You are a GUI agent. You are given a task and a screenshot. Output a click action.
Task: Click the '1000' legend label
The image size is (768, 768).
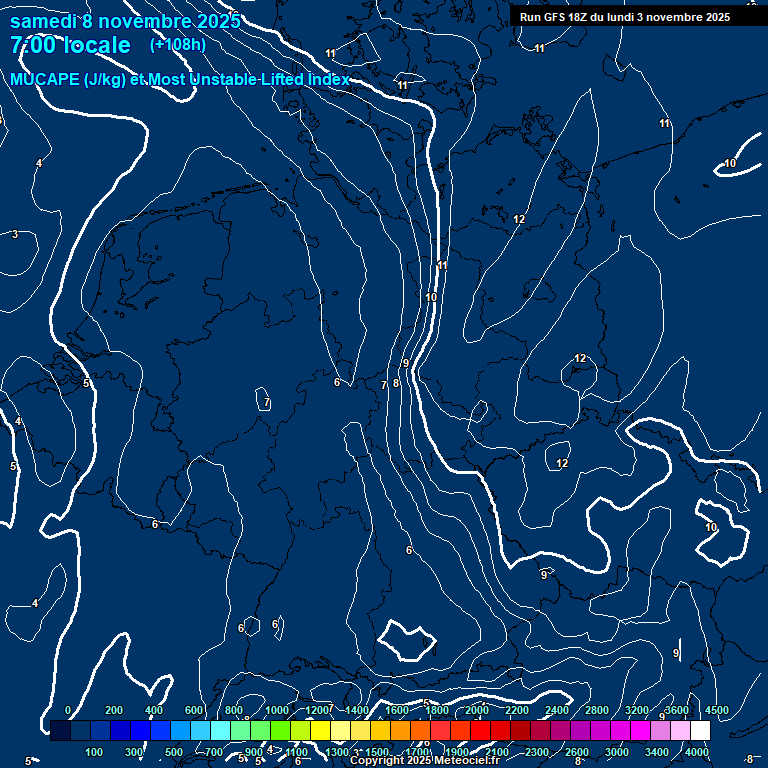coord(277,710)
